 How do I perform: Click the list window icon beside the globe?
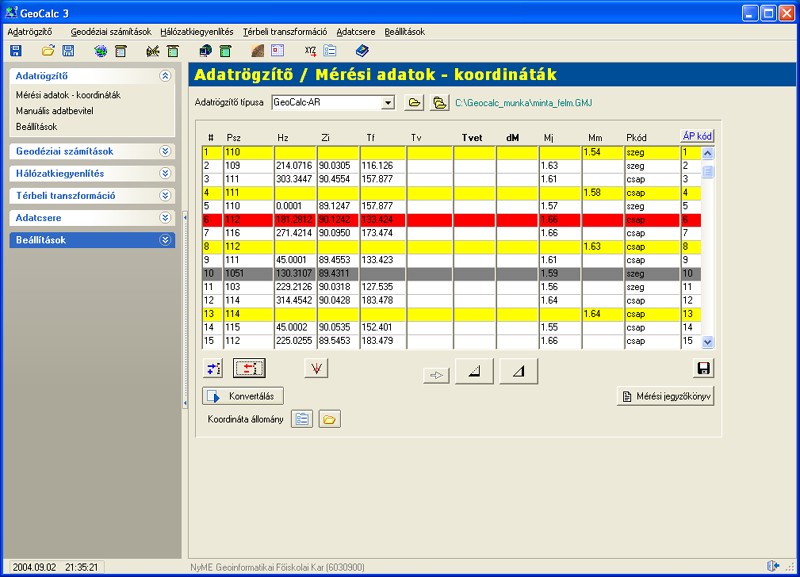(121, 51)
